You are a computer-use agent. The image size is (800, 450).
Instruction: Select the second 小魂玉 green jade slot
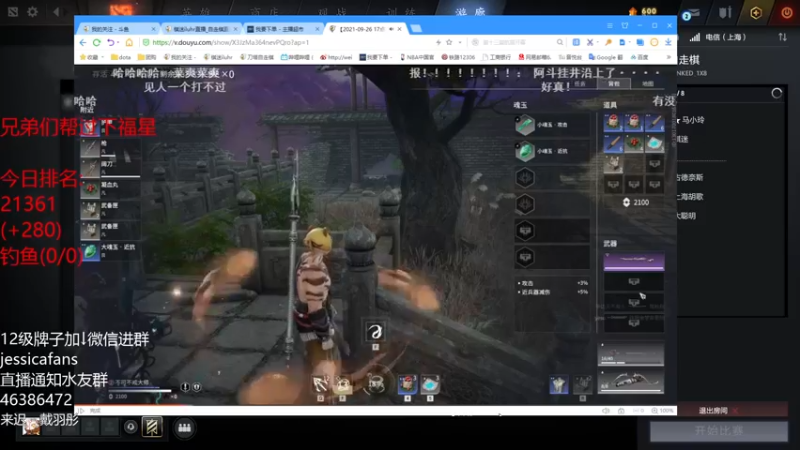552,151
